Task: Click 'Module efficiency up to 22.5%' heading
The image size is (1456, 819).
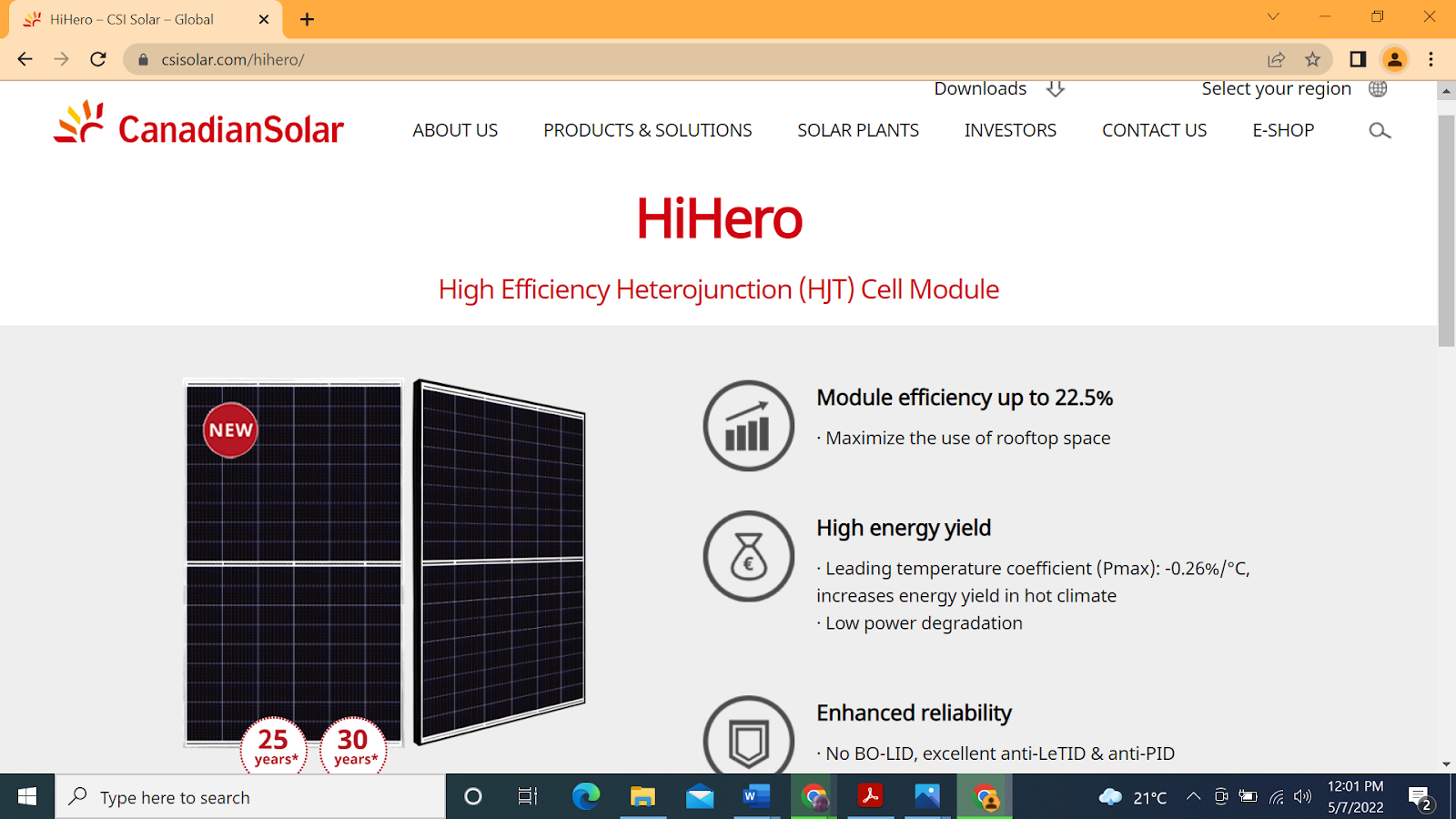Action: (965, 398)
